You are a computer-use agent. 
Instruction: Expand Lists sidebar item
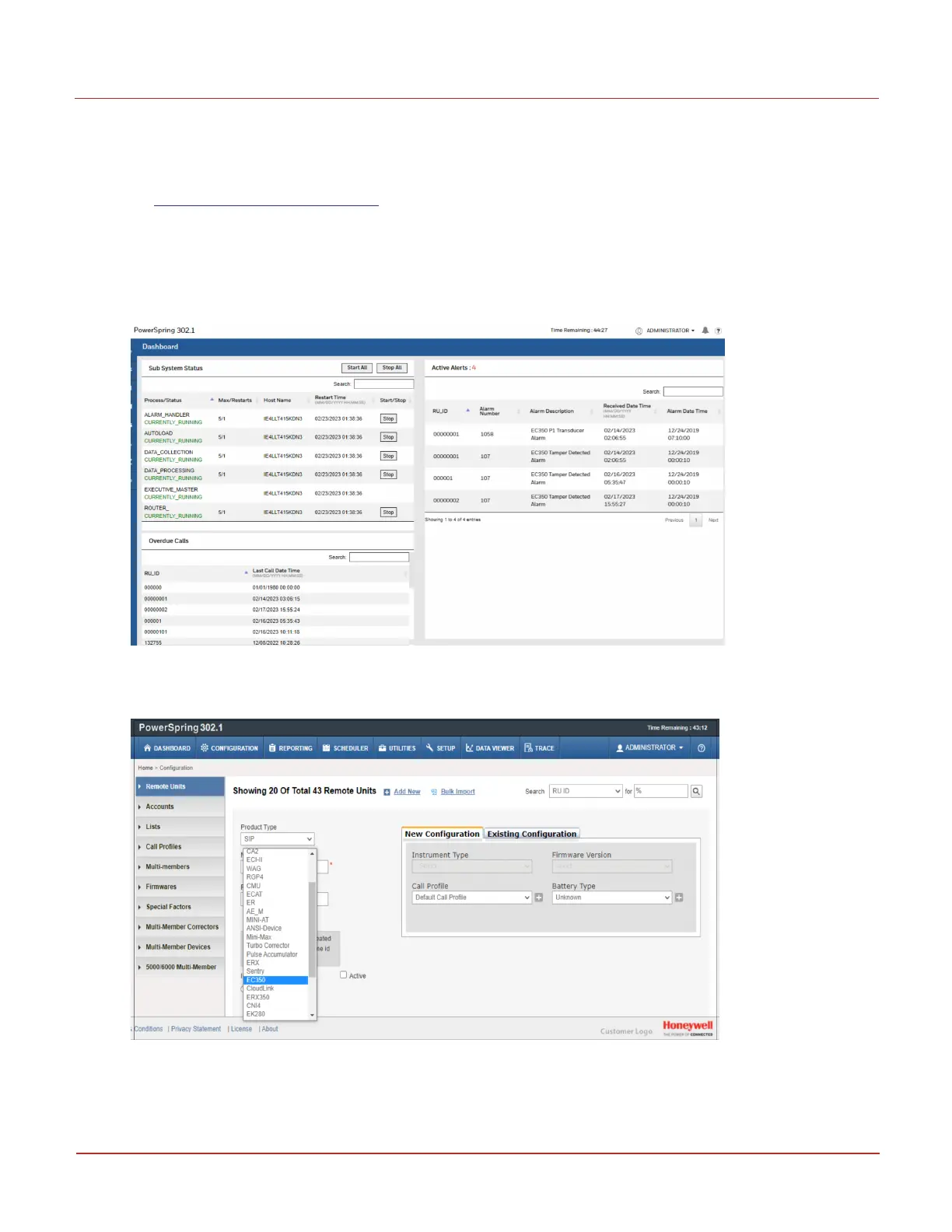(180, 827)
